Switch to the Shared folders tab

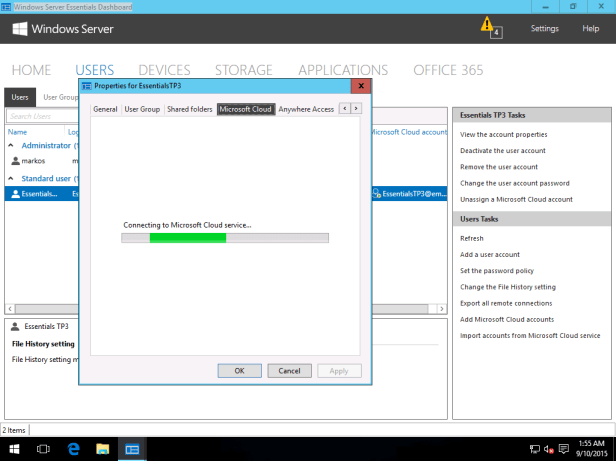coord(189,108)
